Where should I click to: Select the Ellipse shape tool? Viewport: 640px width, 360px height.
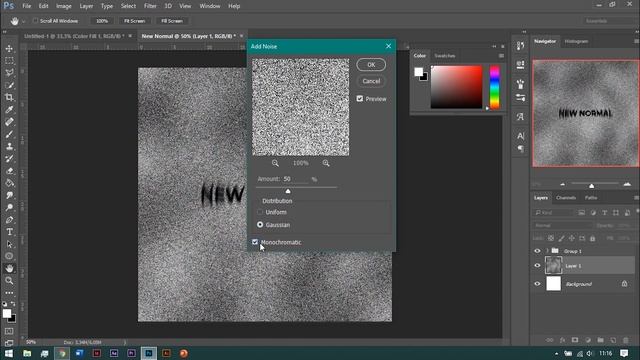tap(9, 256)
